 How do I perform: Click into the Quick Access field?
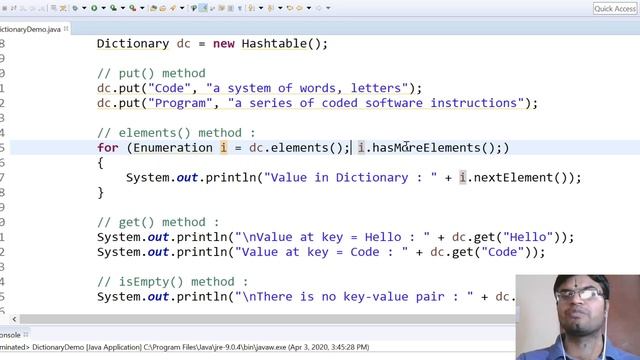pyautogui.click(x=615, y=9)
